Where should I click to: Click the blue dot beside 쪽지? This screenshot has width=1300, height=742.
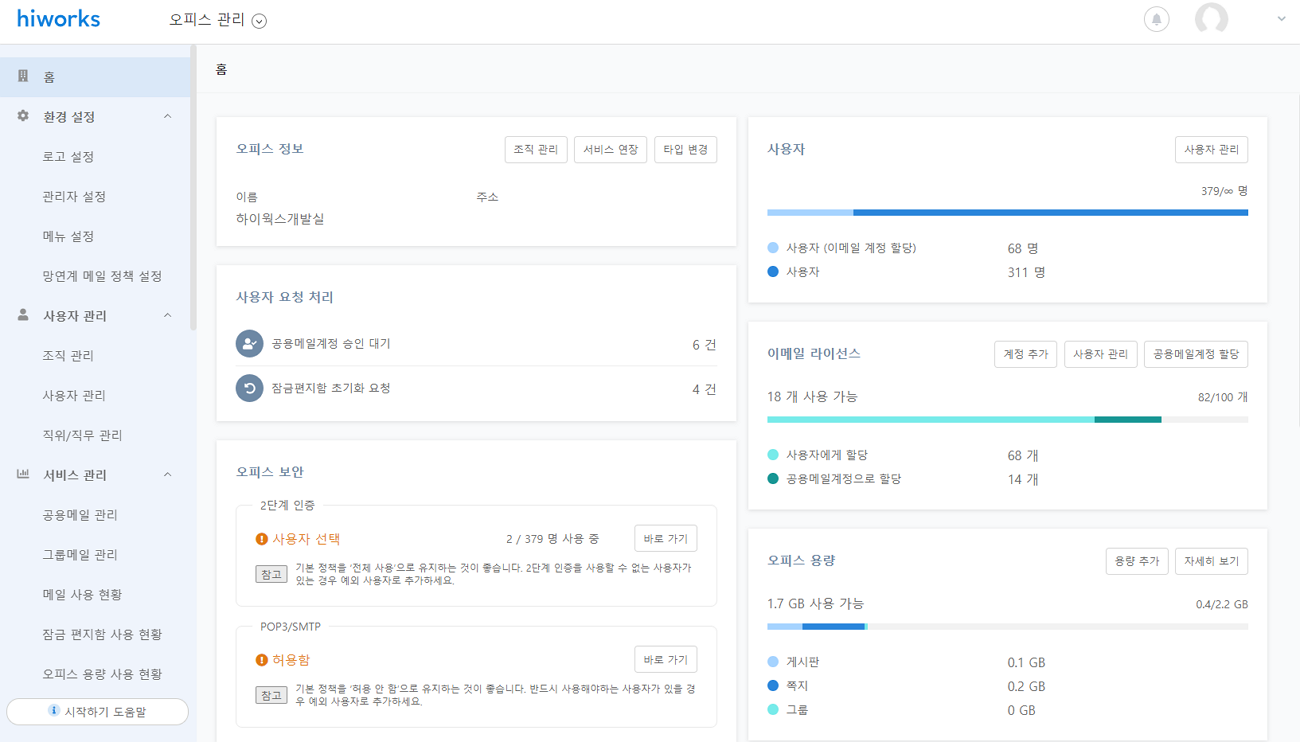coord(773,686)
